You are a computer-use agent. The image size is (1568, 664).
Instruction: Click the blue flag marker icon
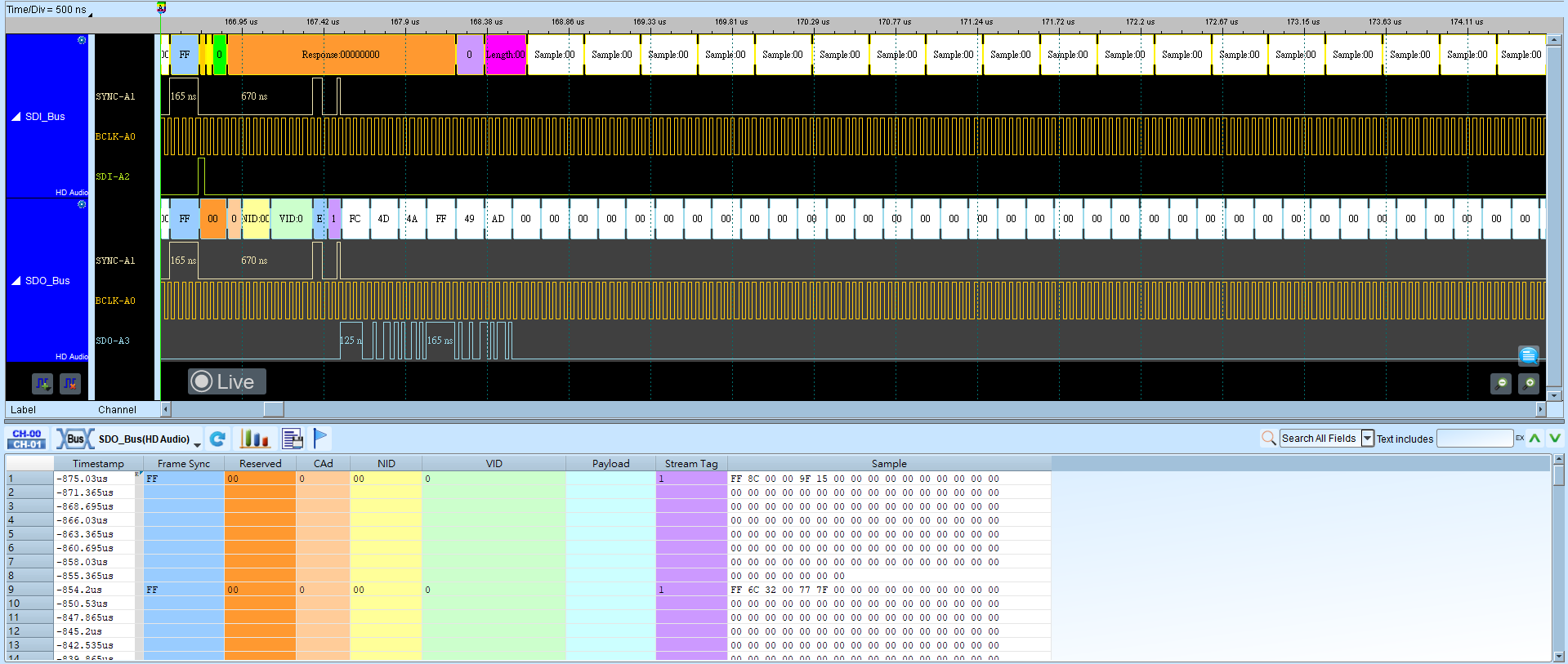click(x=320, y=439)
